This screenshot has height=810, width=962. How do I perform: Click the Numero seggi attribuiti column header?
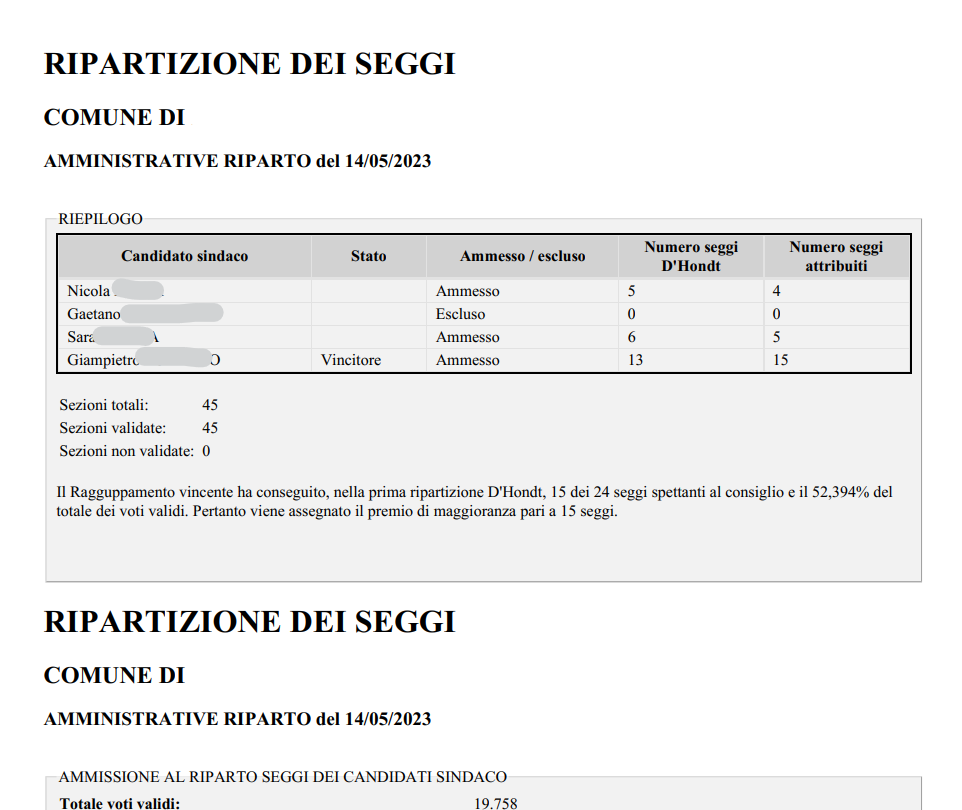point(836,256)
